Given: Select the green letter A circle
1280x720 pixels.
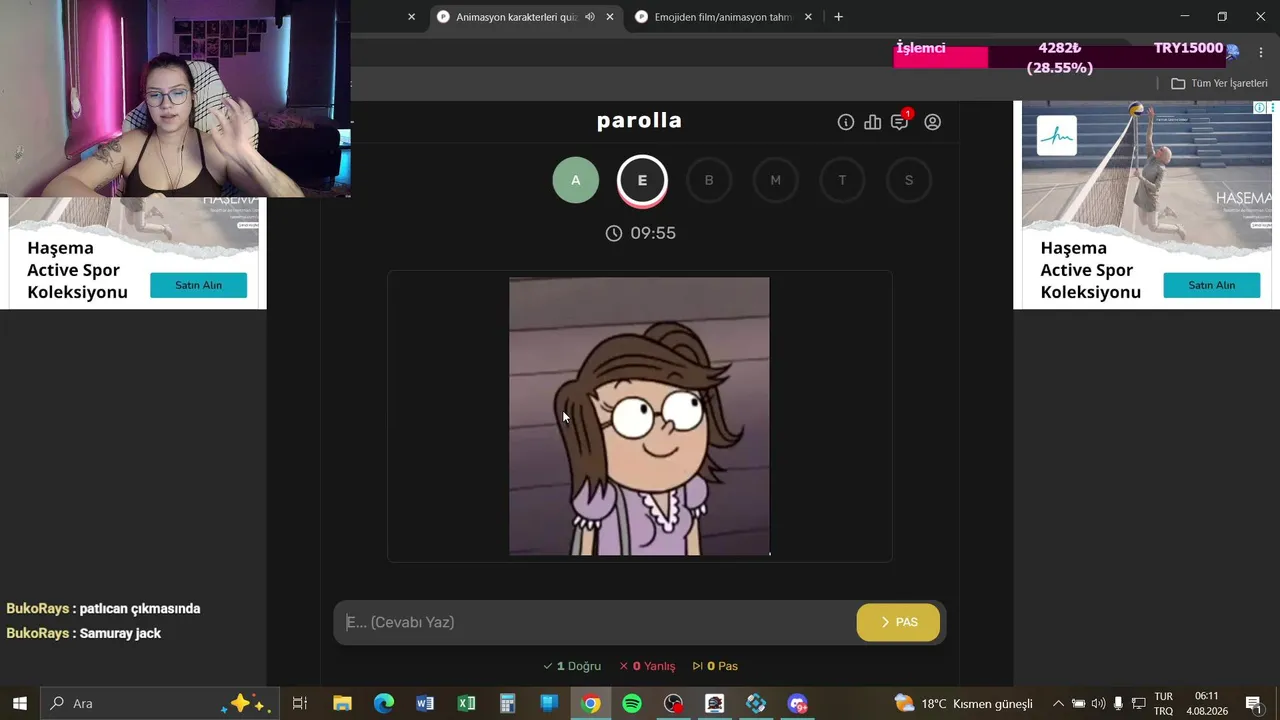Looking at the screenshot, I should (576, 180).
